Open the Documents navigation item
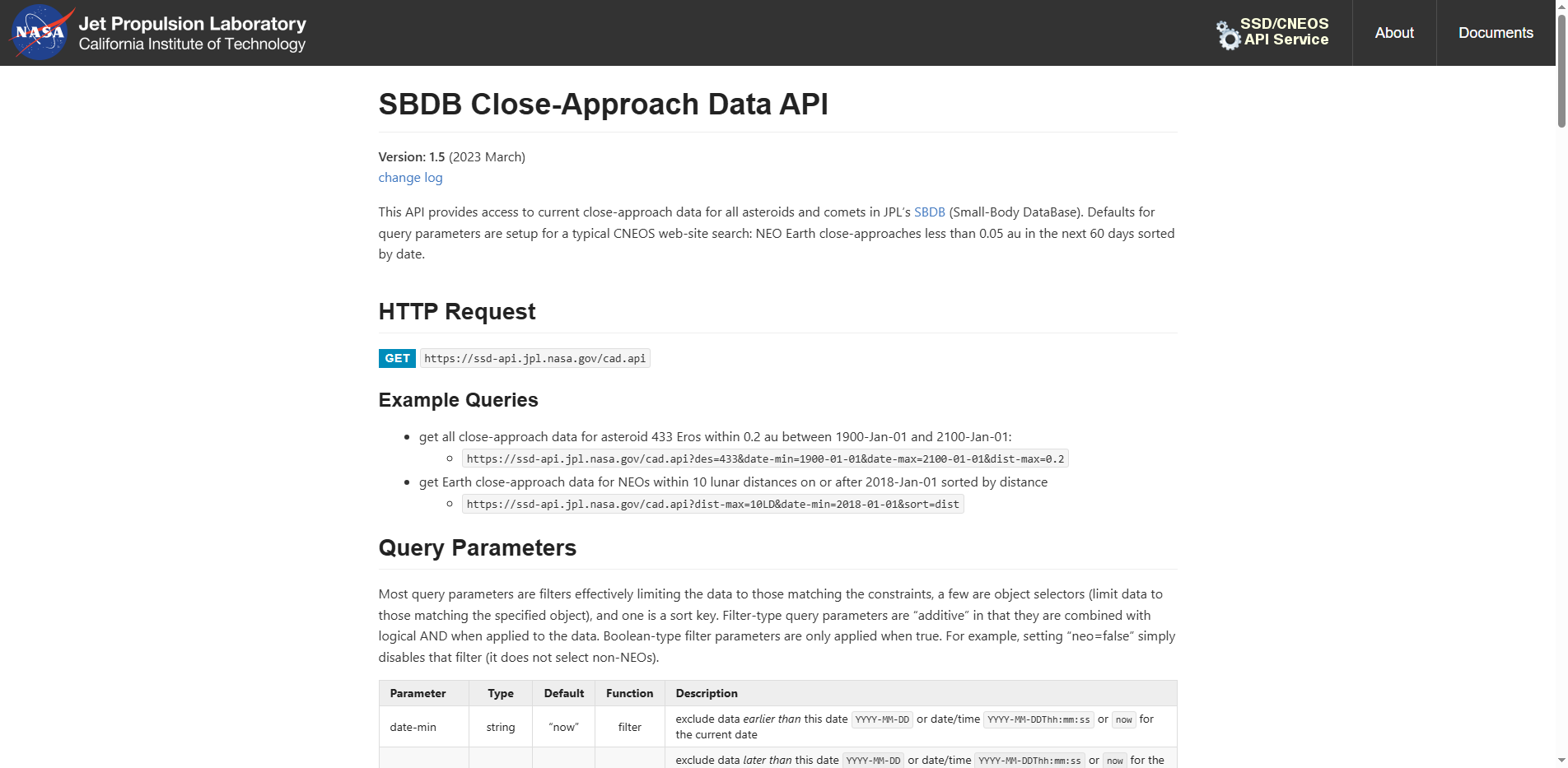1568x768 pixels. pos(1495,33)
